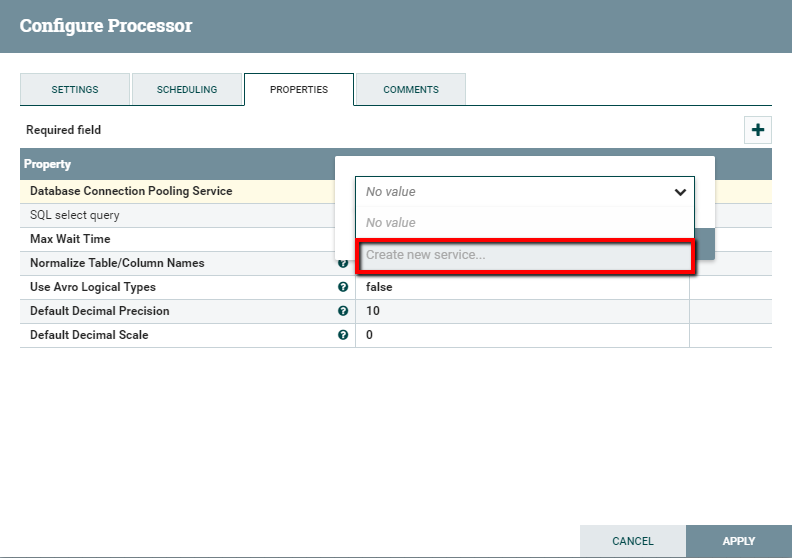Add a new property with plus icon
792x558 pixels.
[x=757, y=130]
